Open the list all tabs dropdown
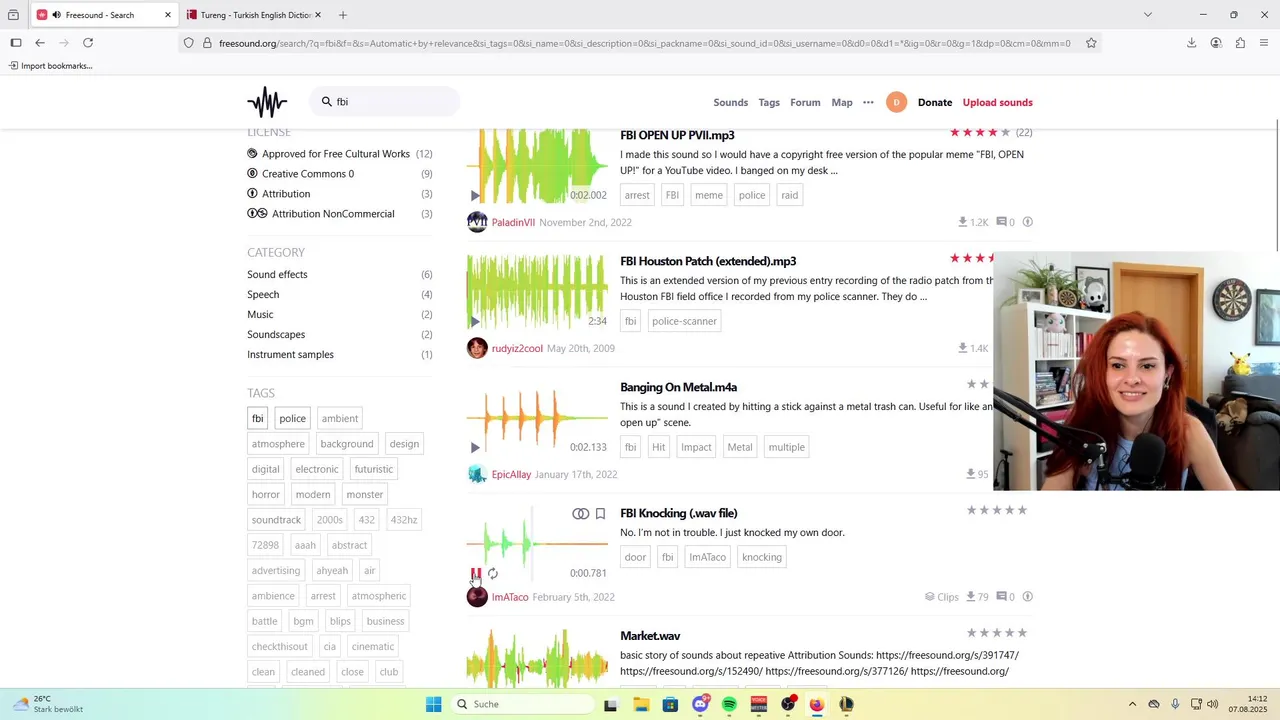Image resolution: width=1280 pixels, height=720 pixels. [x=1148, y=15]
